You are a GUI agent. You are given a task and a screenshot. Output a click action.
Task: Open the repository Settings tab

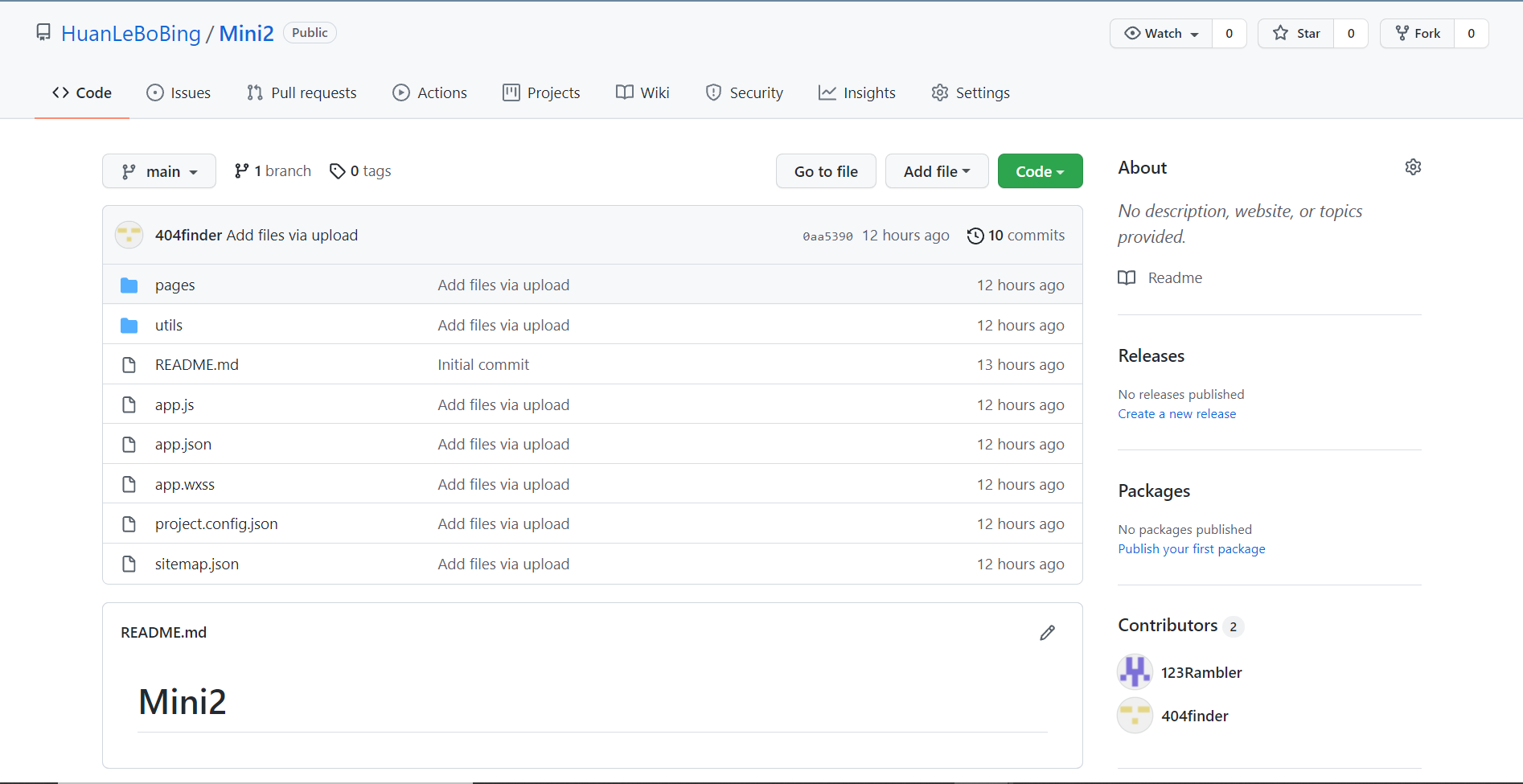click(x=971, y=92)
